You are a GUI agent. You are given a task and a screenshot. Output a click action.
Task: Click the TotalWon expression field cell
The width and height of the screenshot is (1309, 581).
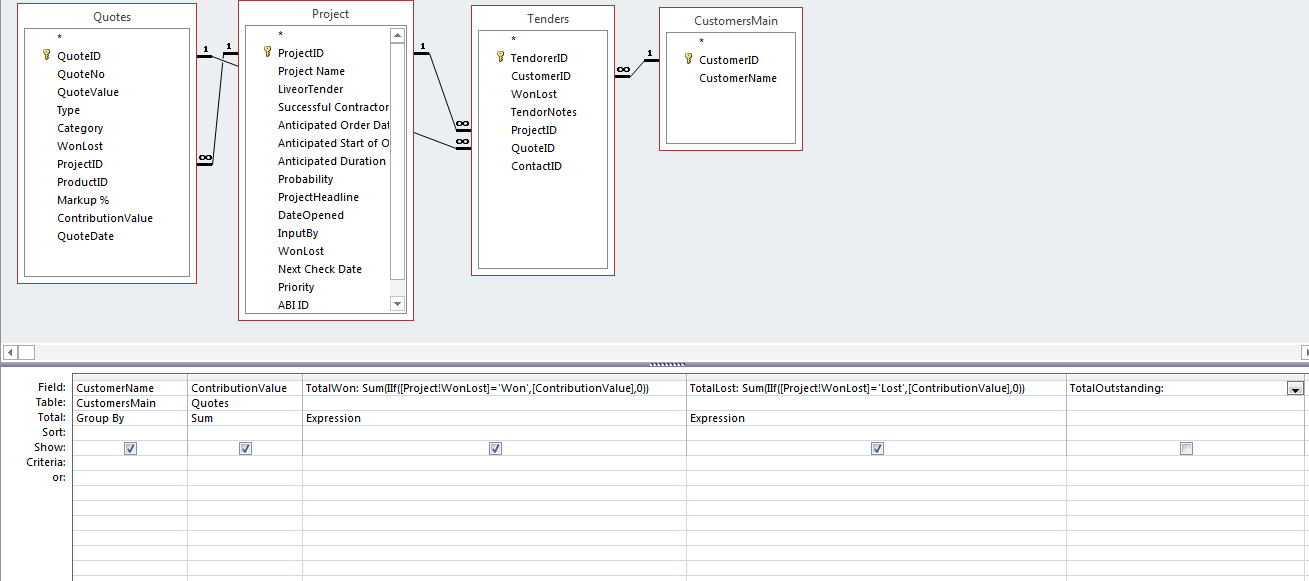(494, 388)
